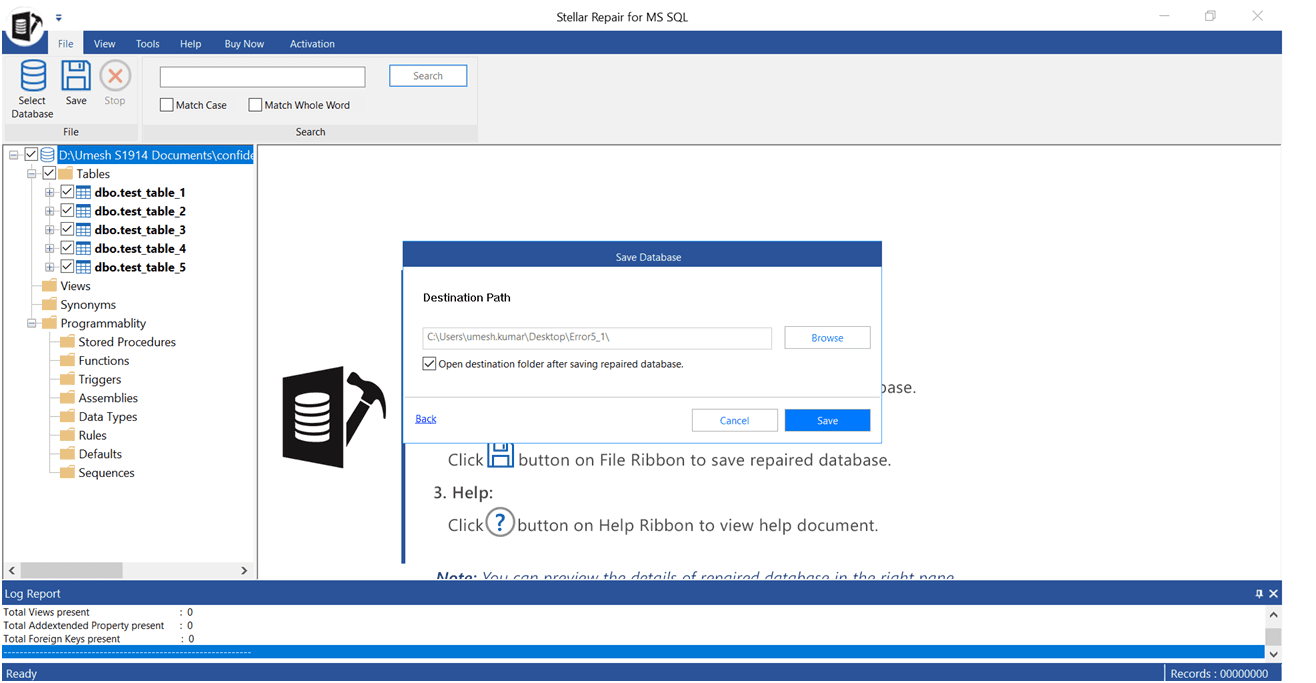Viewport: 1316px width, 683px height.
Task: Click the search text input field
Action: (x=263, y=77)
